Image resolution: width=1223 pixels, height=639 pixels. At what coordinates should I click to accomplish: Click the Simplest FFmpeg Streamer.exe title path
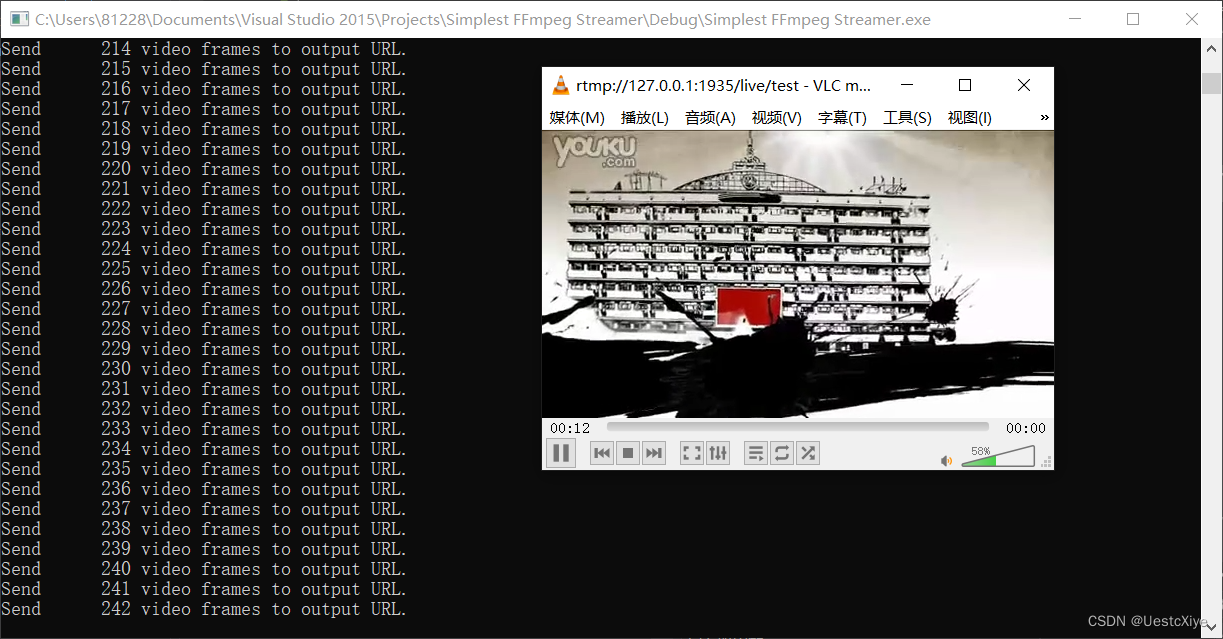pyautogui.click(x=483, y=19)
